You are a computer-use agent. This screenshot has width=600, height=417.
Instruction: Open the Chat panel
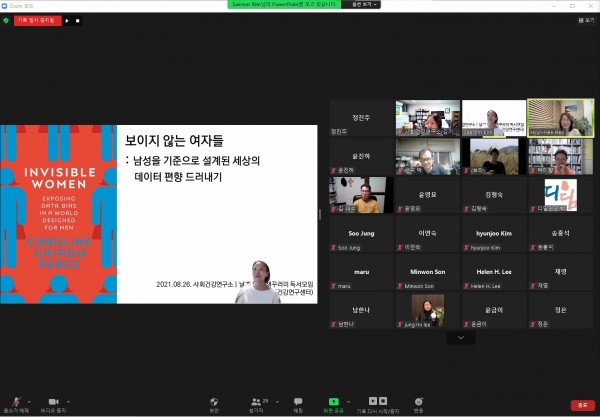click(298, 405)
